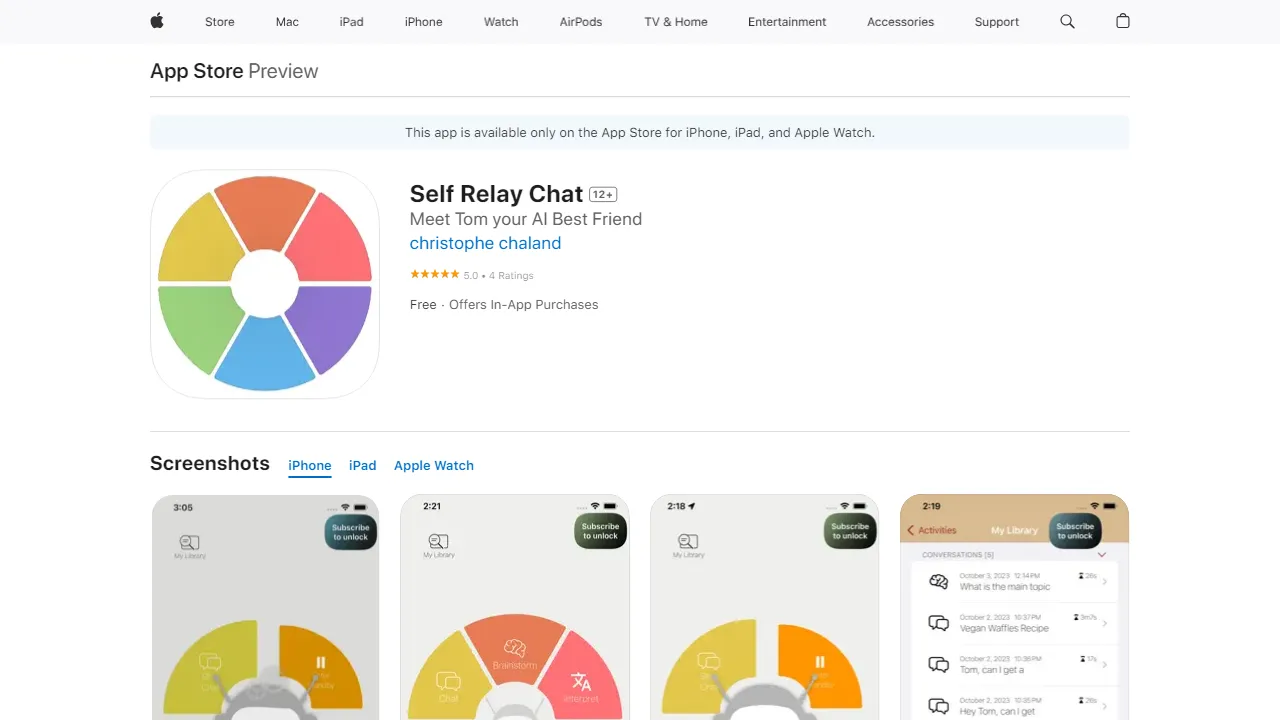Open the Entertainment menu
Image resolution: width=1280 pixels, height=720 pixels.
pyautogui.click(x=787, y=22)
